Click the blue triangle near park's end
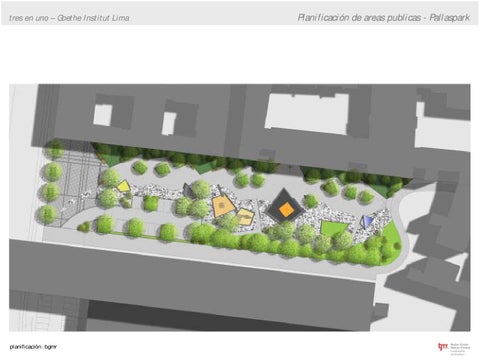The height and width of the screenshot is (361, 480). (x=367, y=221)
